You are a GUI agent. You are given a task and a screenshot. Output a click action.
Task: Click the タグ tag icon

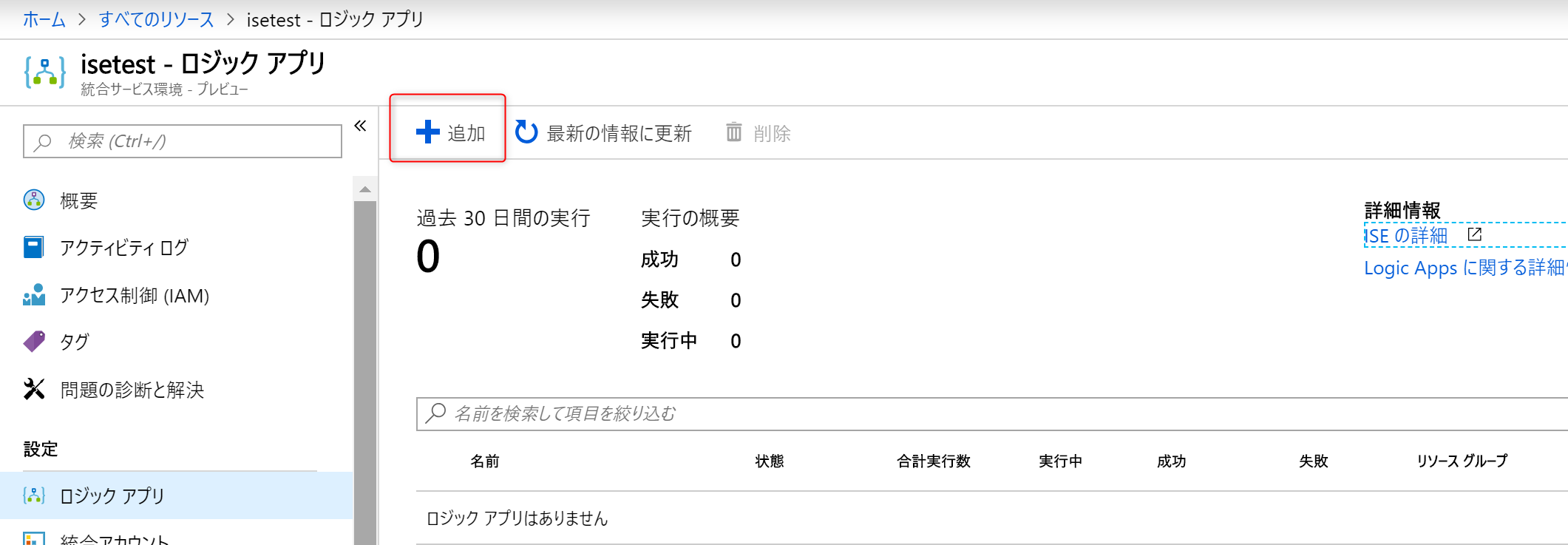(34, 342)
